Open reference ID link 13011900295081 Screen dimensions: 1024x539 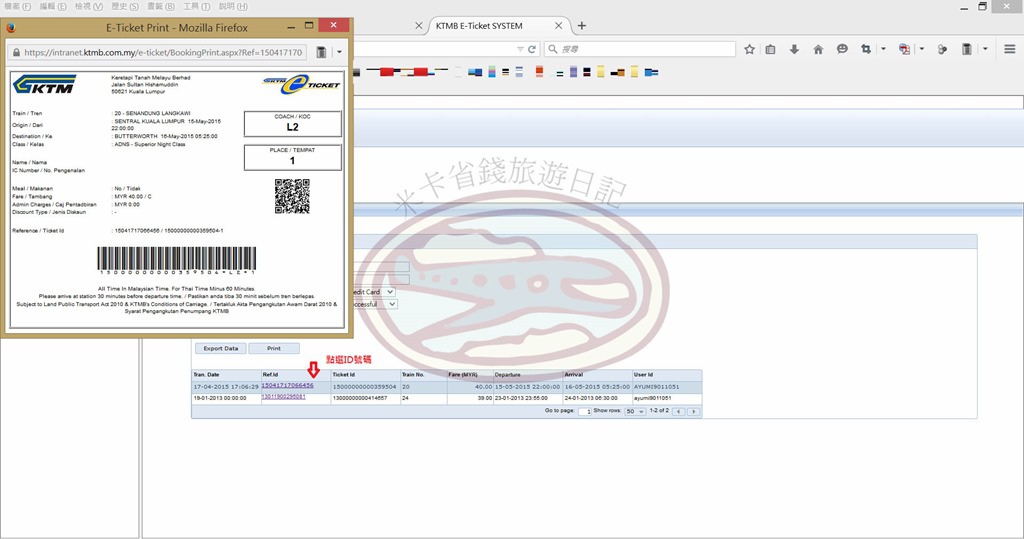[283, 397]
